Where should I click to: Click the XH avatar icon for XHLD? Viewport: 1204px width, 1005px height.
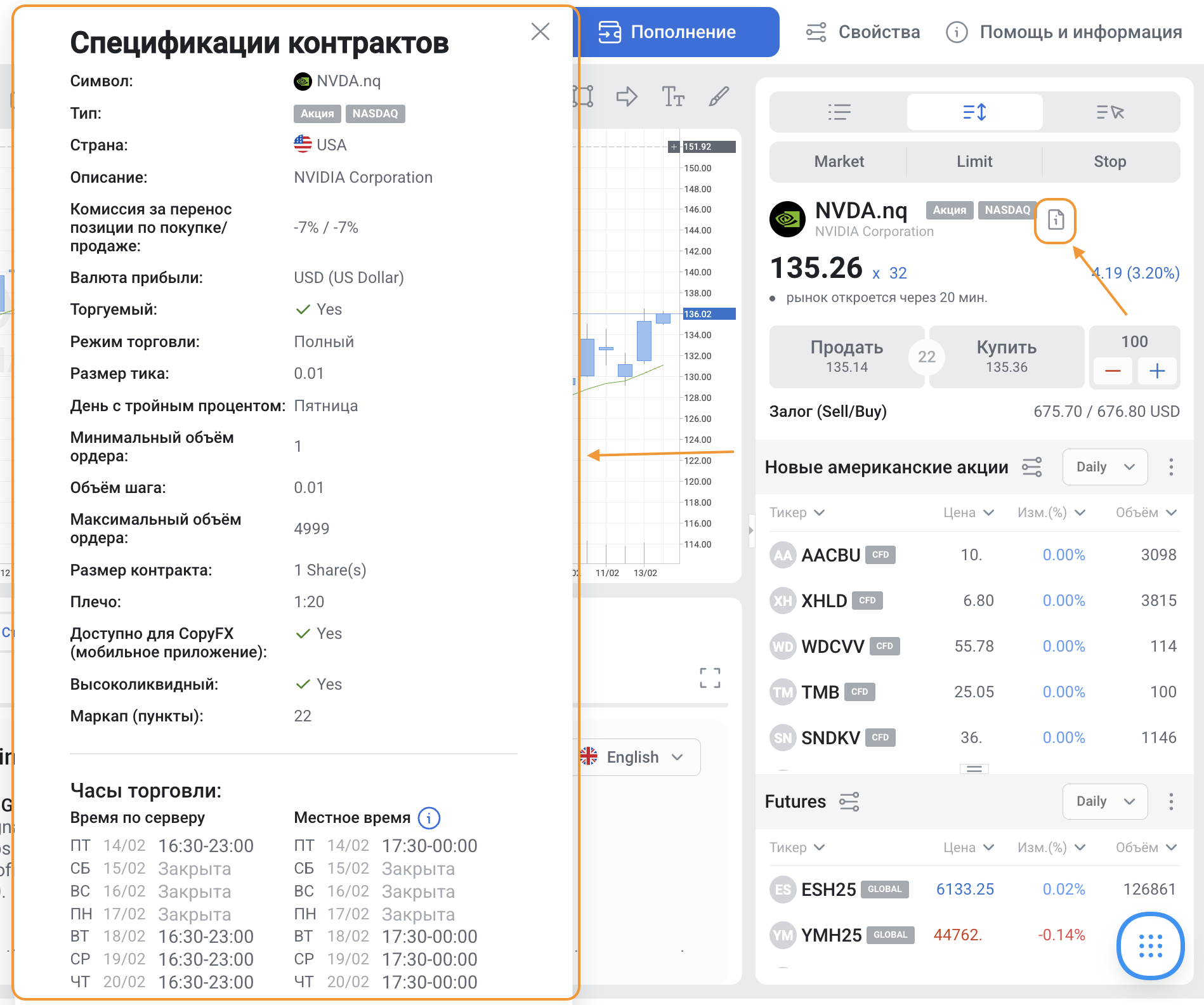coord(783,601)
